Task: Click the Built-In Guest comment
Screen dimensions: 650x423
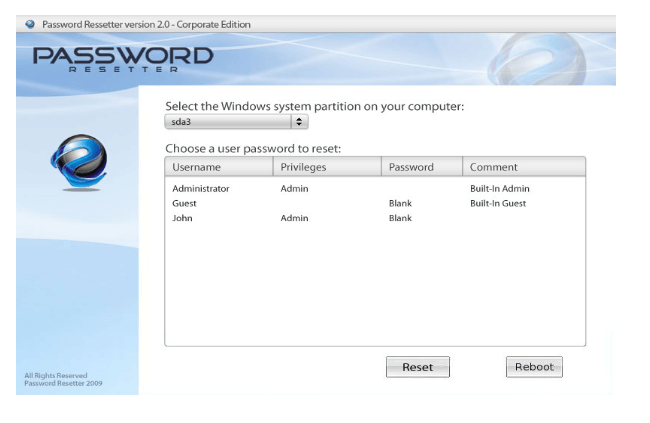Action: [498, 203]
